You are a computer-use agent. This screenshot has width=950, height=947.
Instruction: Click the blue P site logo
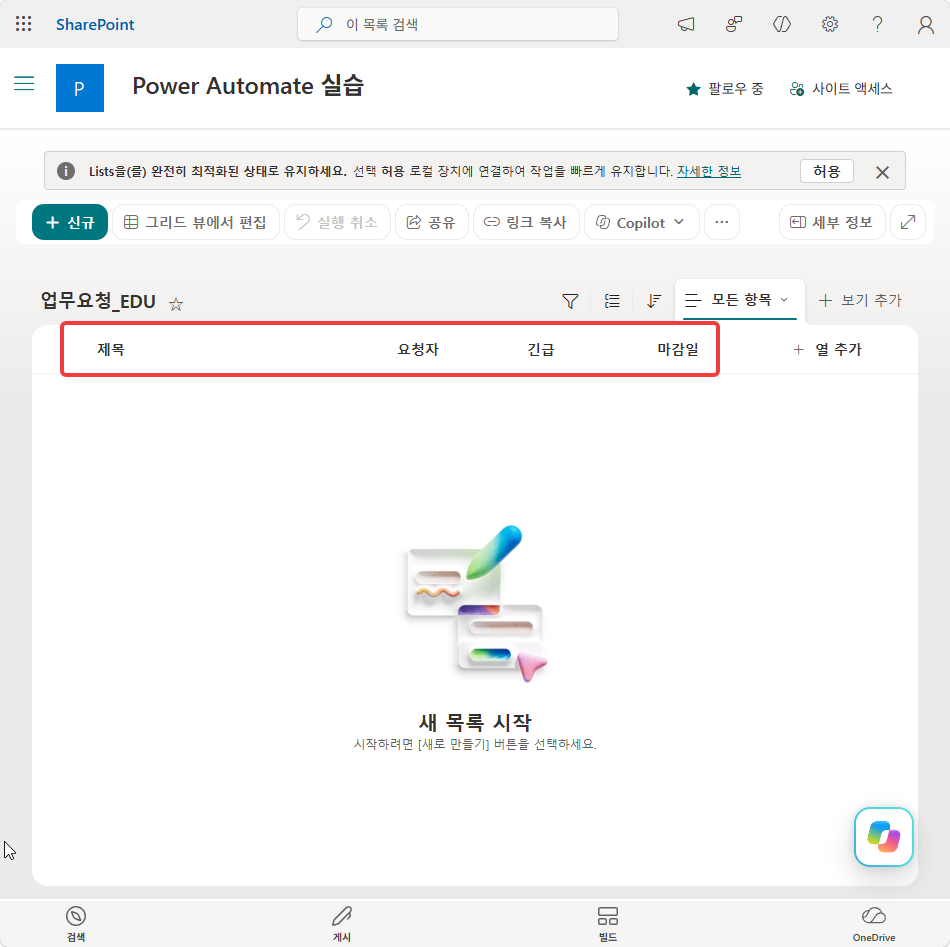click(80, 88)
